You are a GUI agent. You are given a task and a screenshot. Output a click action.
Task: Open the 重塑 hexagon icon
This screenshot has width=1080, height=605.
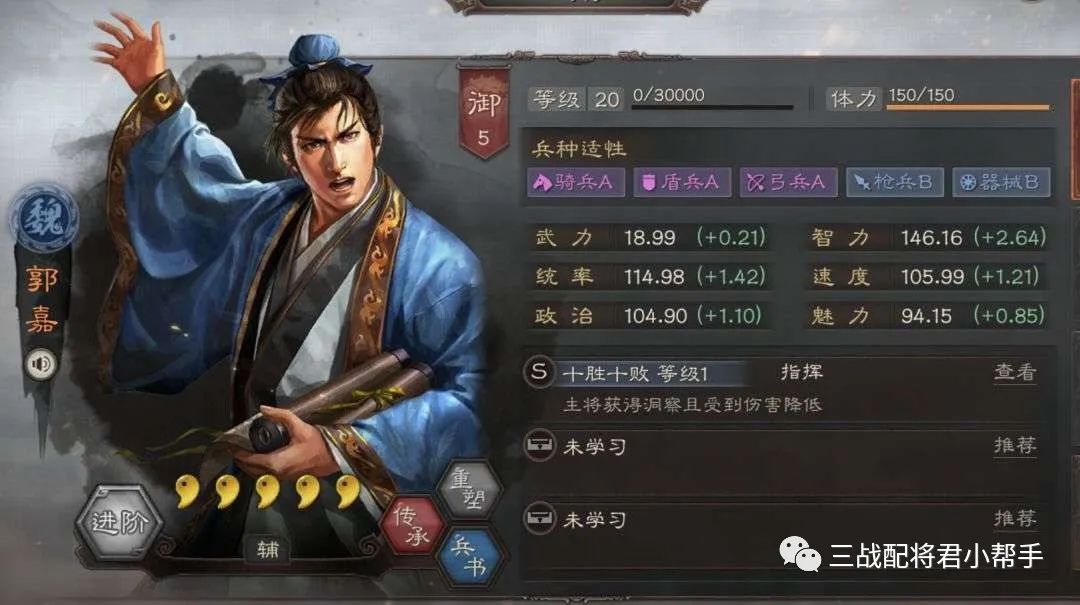pos(470,489)
